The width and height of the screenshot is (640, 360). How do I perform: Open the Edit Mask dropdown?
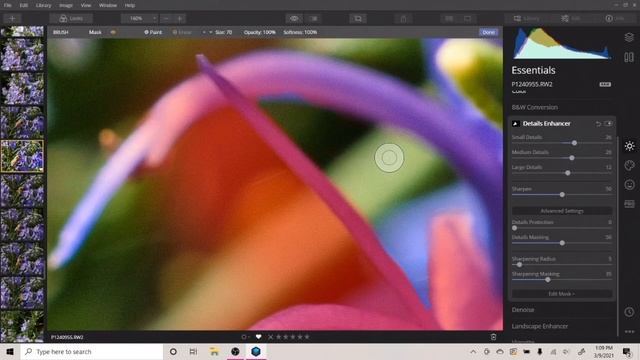point(562,294)
